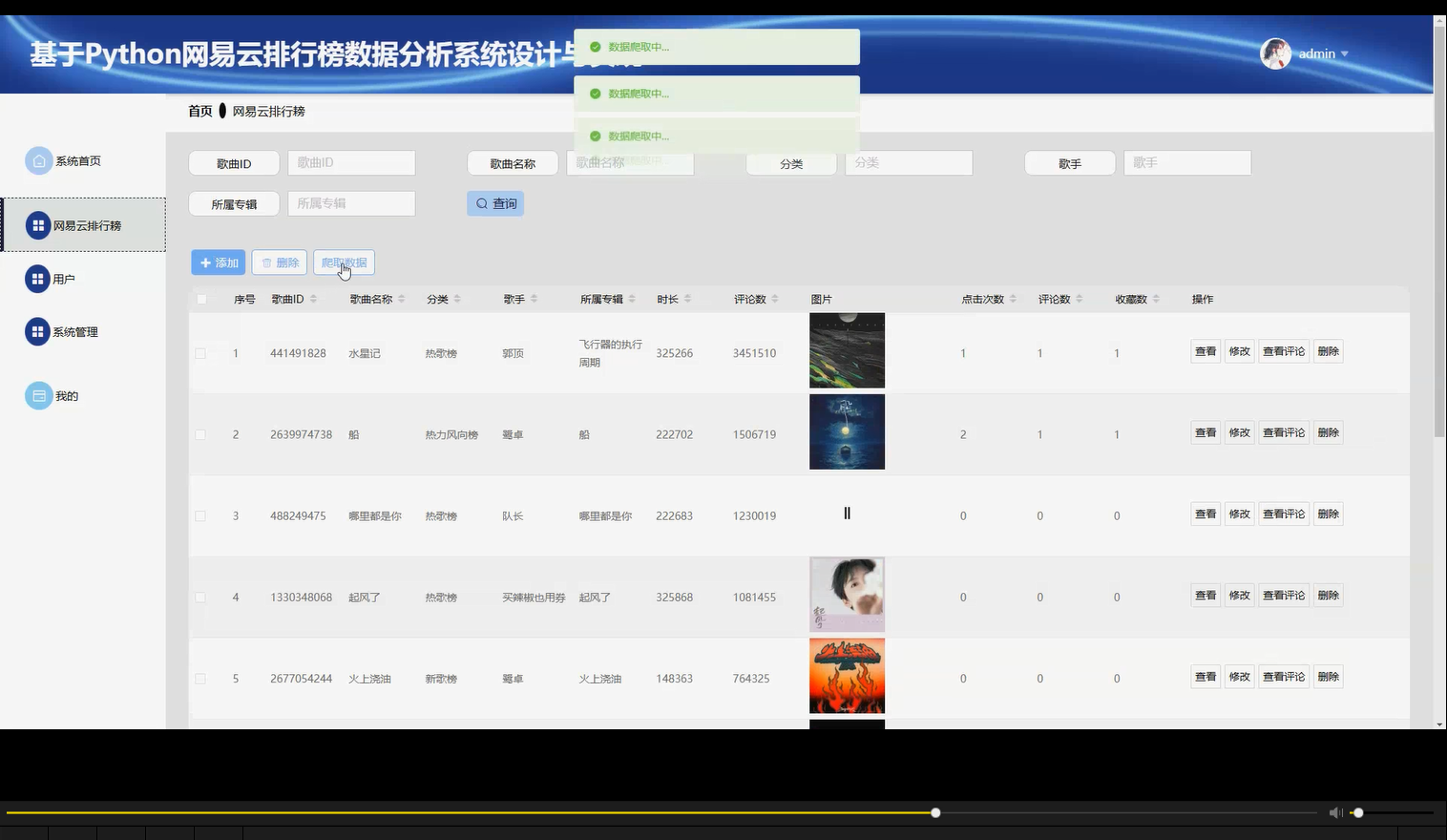Open the 系统管理 menu label

coord(75,332)
